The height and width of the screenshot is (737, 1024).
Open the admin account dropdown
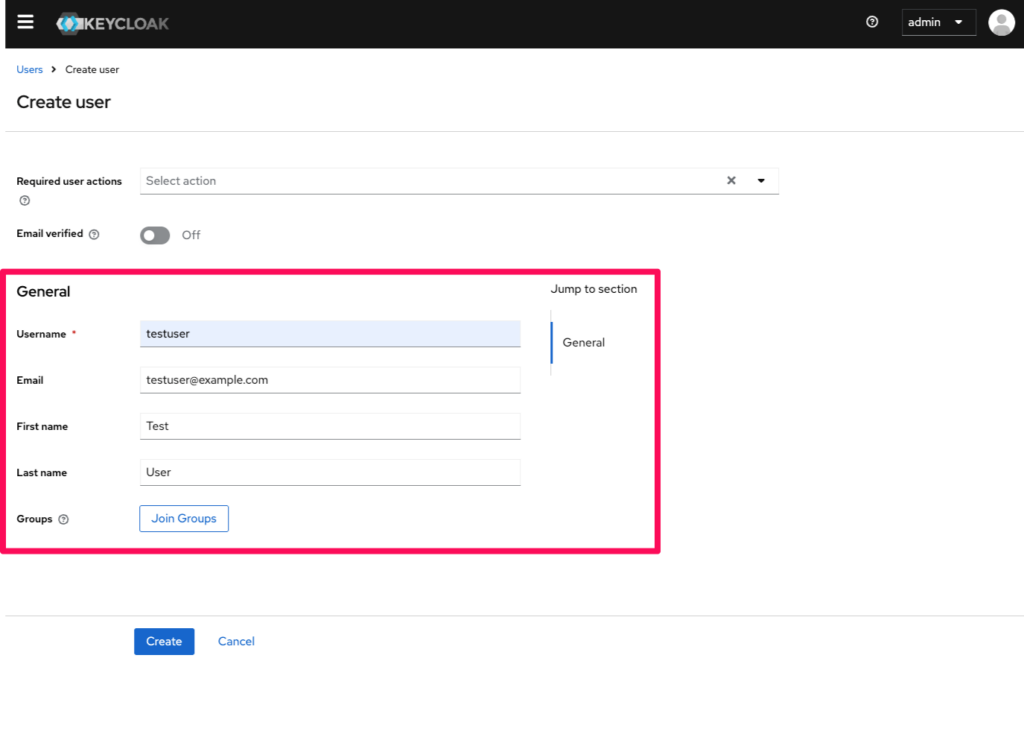pyautogui.click(x=938, y=22)
